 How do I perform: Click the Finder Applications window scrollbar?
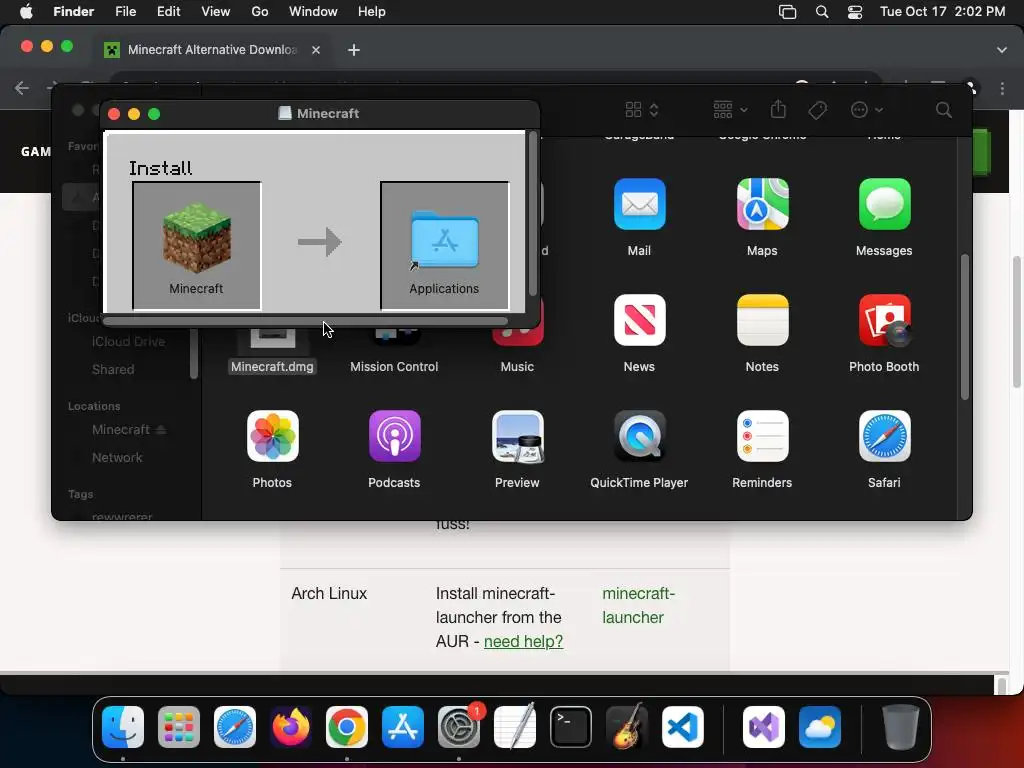point(965,327)
